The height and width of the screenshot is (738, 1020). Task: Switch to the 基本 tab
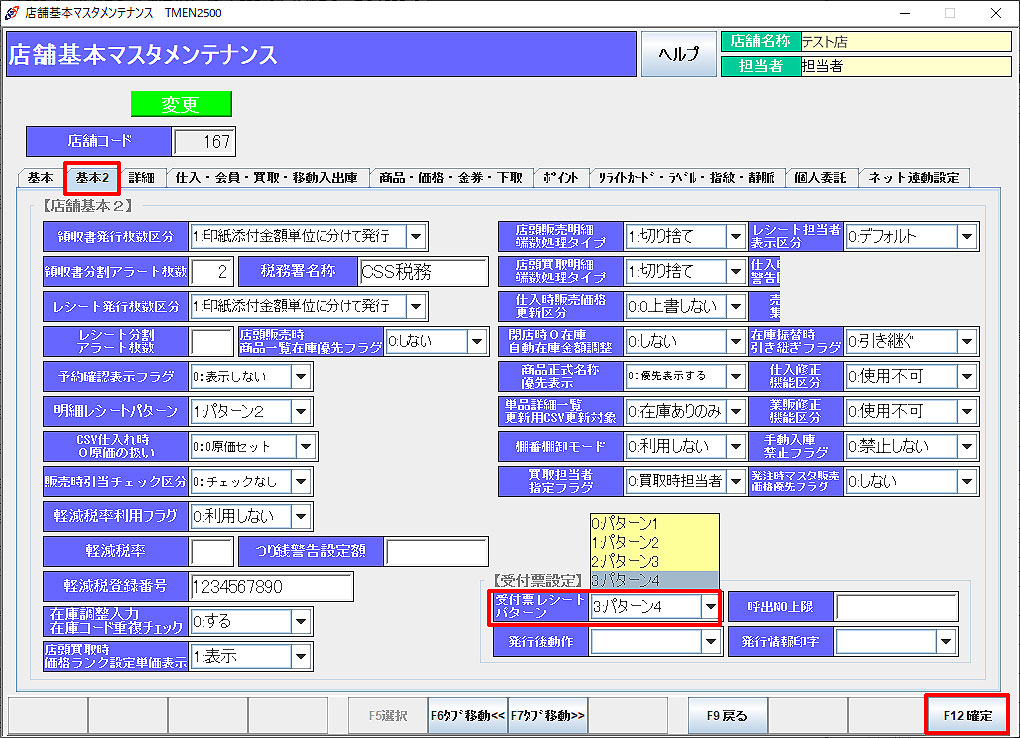click(41, 178)
